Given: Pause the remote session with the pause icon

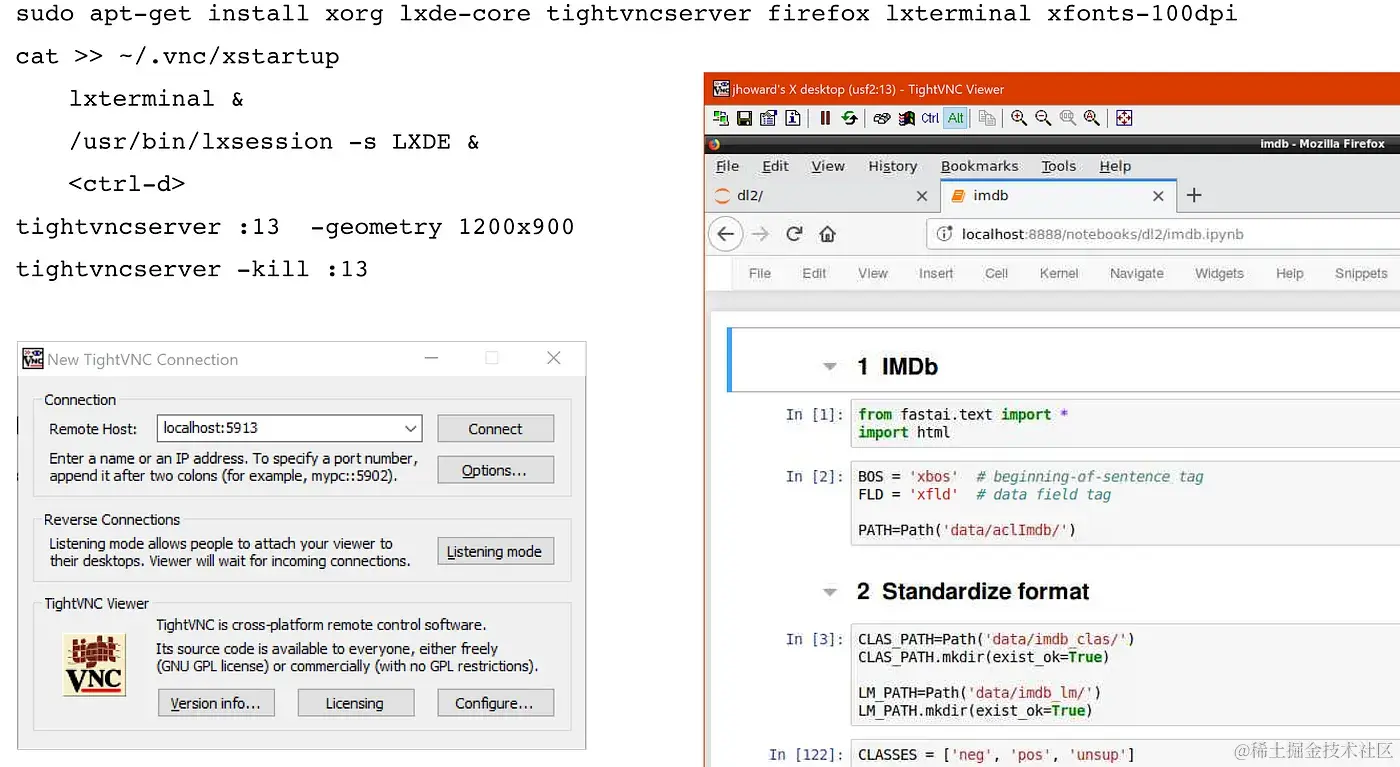Looking at the screenshot, I should [825, 118].
